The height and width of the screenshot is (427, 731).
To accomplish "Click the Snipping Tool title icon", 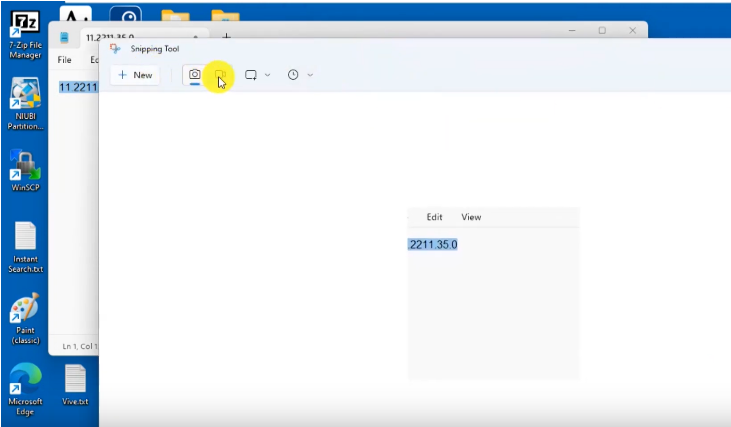I will tap(116, 48).
